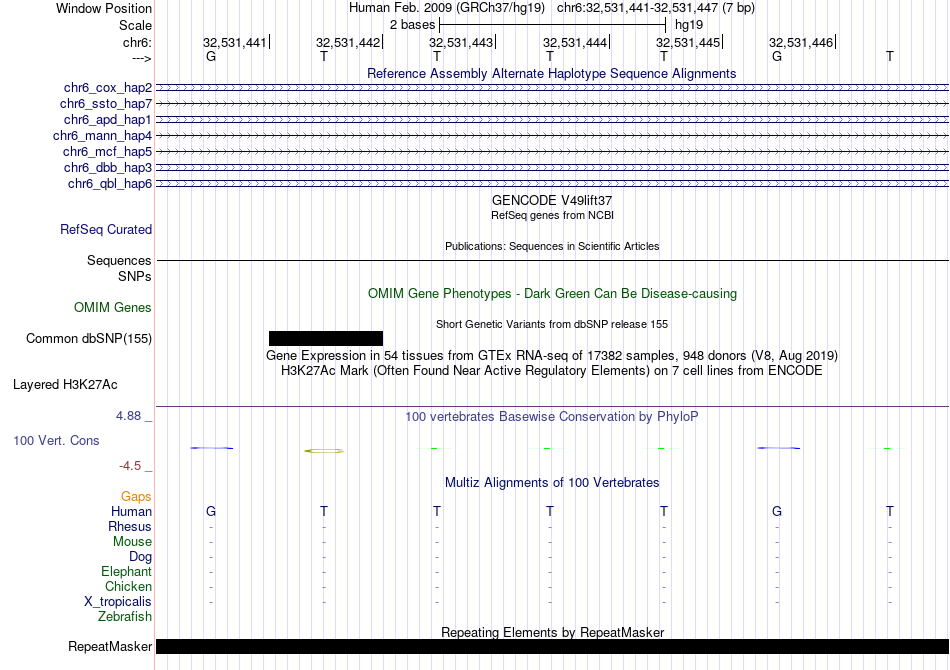The image size is (950, 670).
Task: Click the Chicken alignment row label
Action: [x=128, y=586]
